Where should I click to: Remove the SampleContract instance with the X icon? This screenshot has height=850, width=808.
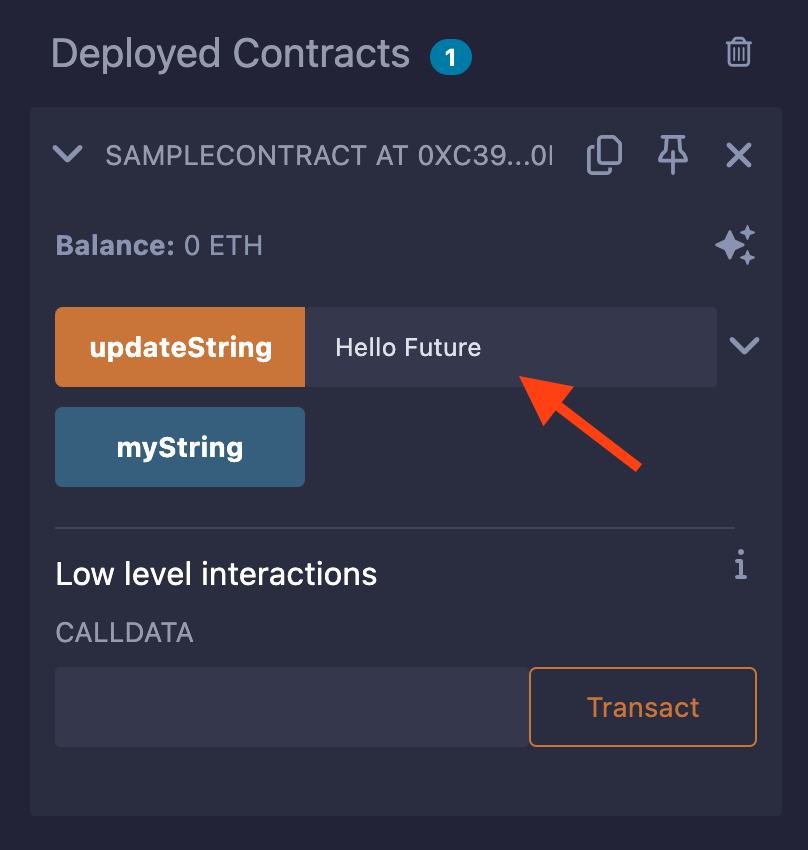739,156
